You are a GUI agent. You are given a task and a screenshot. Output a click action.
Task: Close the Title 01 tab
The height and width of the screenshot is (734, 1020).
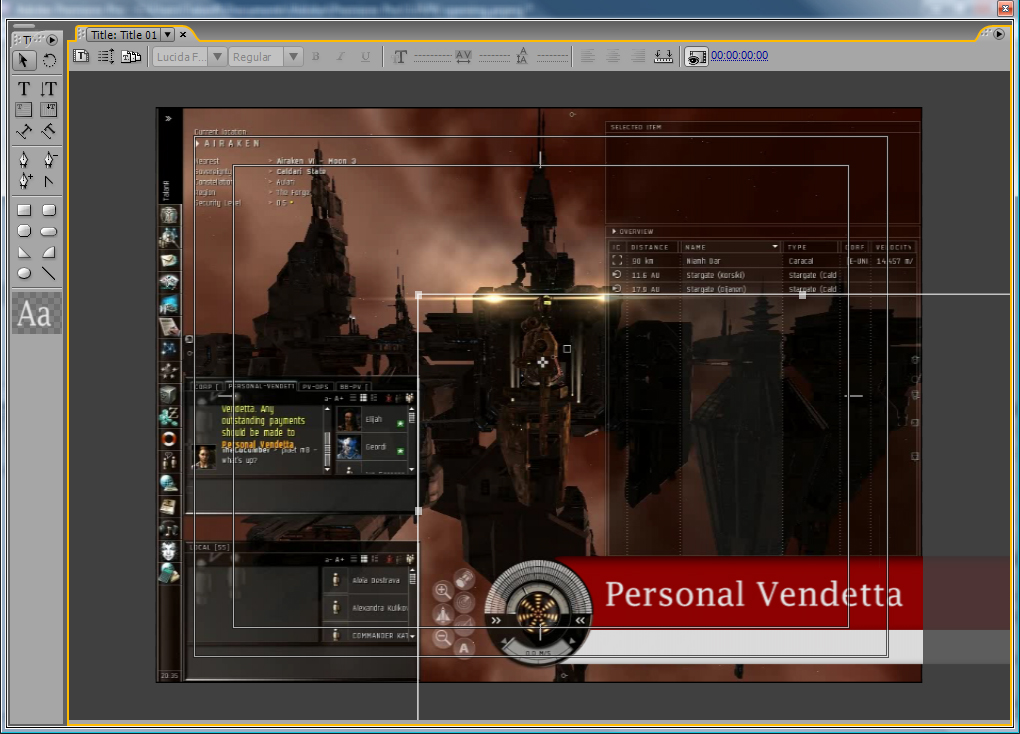coord(183,34)
